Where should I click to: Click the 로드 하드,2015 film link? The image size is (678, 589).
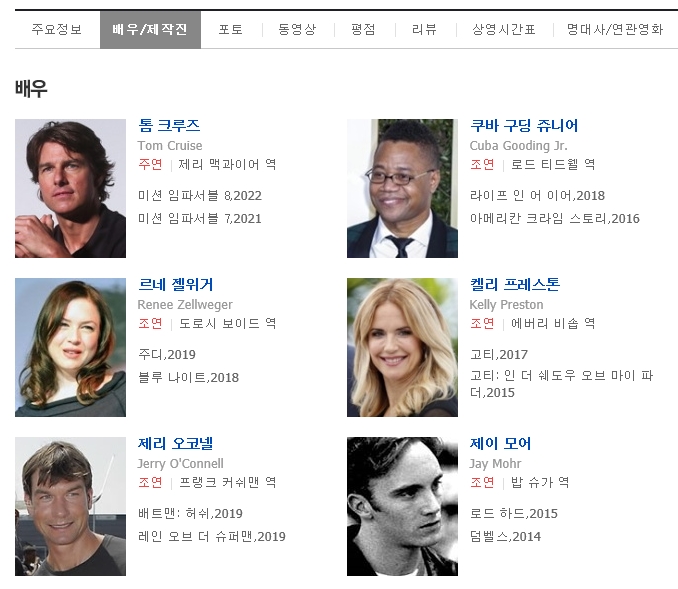coord(514,513)
